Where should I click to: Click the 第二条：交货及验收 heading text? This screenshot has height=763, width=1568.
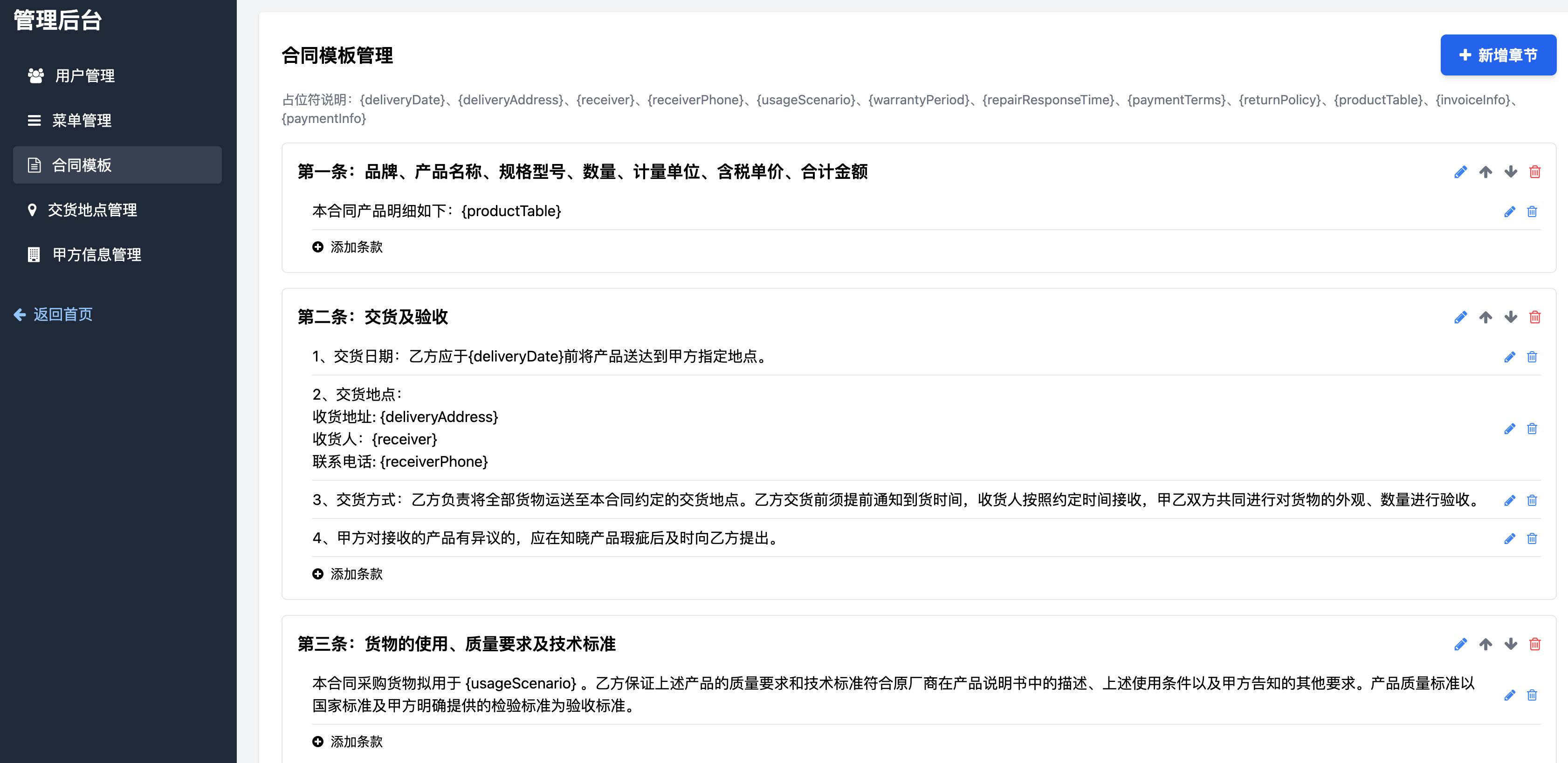click(x=372, y=317)
